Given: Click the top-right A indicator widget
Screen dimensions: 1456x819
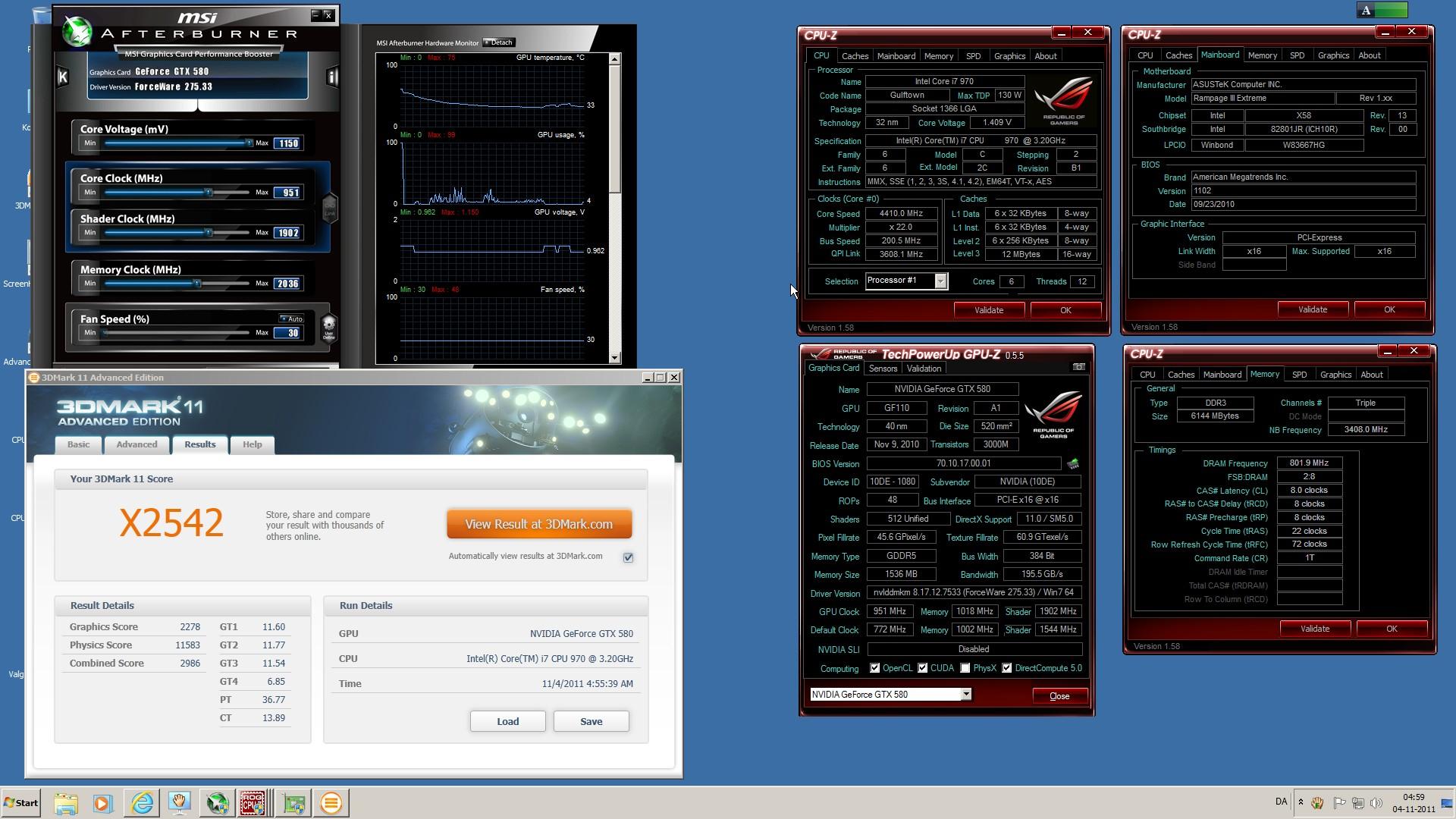Looking at the screenshot, I should [1382, 10].
